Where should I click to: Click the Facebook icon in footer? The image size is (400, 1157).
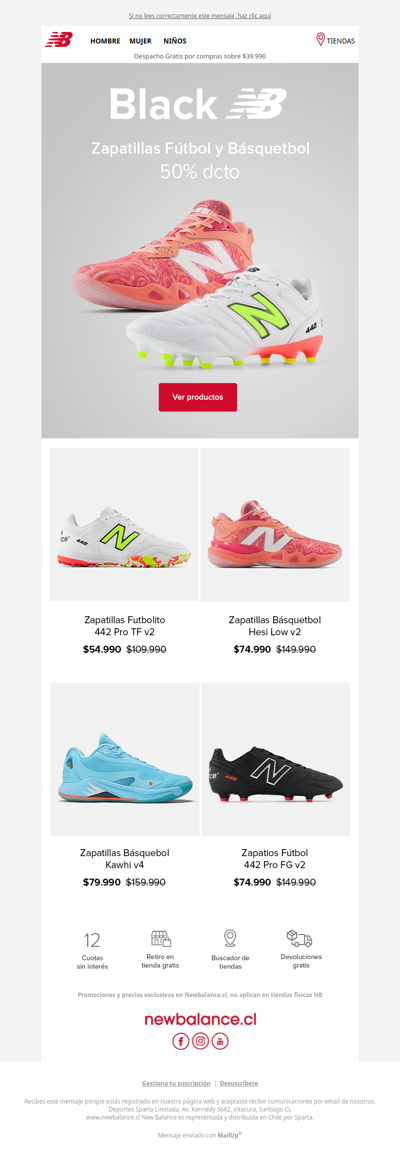(181, 1041)
